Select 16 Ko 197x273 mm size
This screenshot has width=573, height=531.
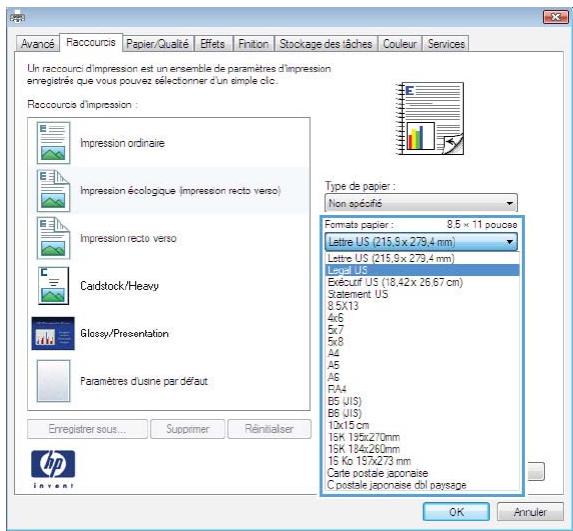[422, 461]
